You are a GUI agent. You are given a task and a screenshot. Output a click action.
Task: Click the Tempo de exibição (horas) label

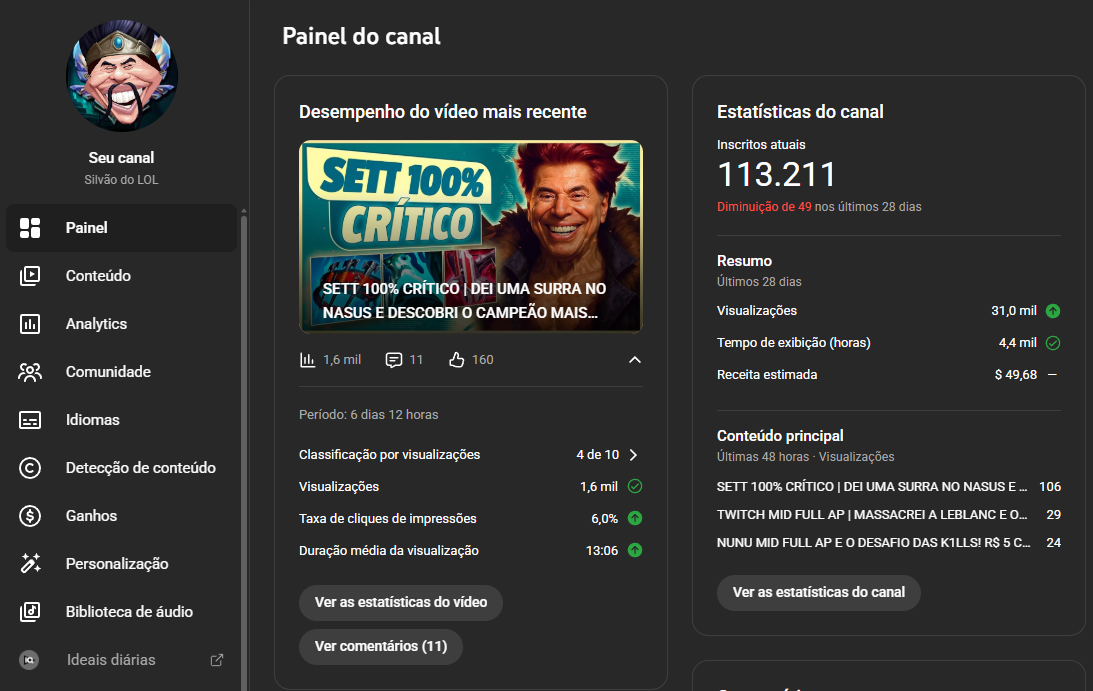point(793,343)
